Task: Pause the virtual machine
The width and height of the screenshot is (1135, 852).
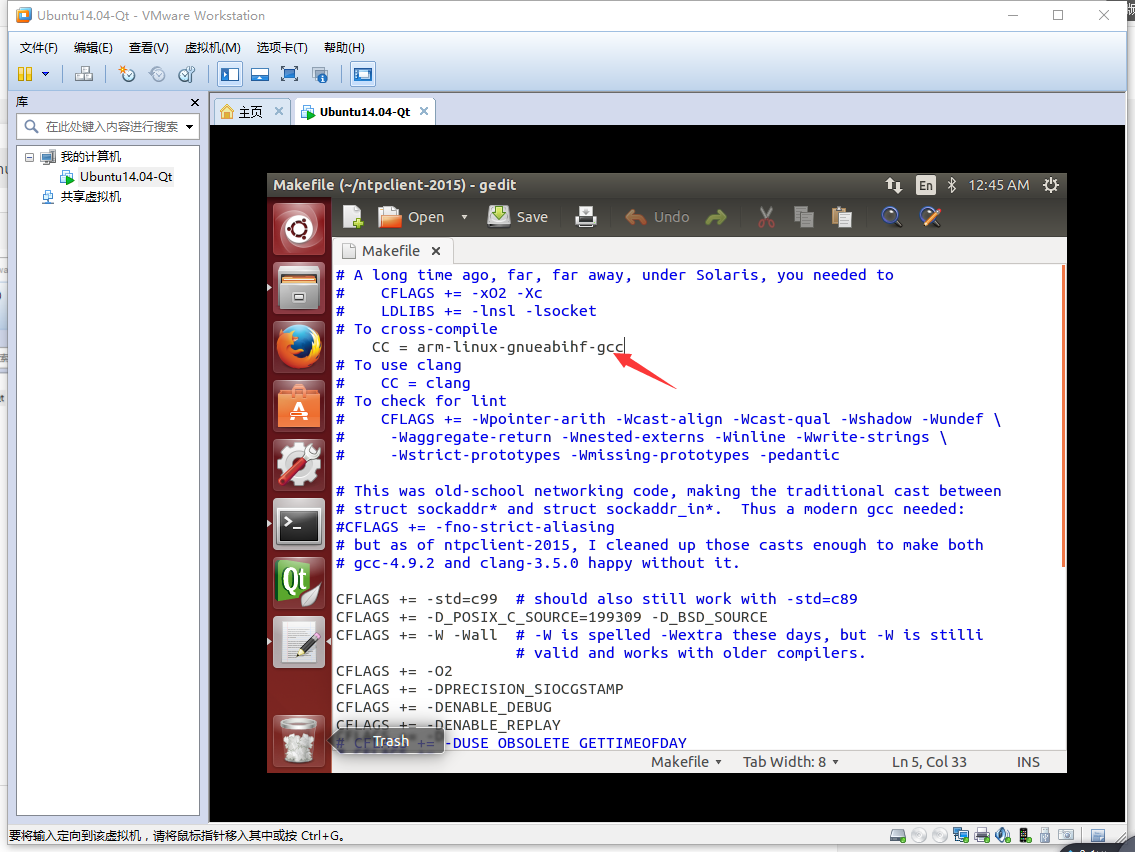Action: coord(25,74)
